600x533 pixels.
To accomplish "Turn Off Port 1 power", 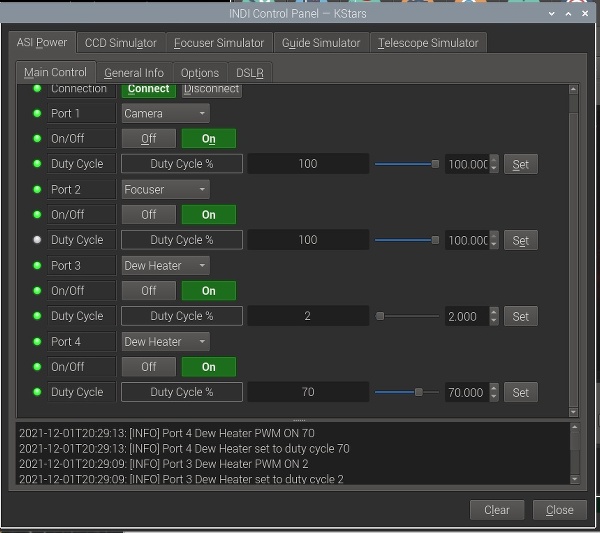I will 148,139.
